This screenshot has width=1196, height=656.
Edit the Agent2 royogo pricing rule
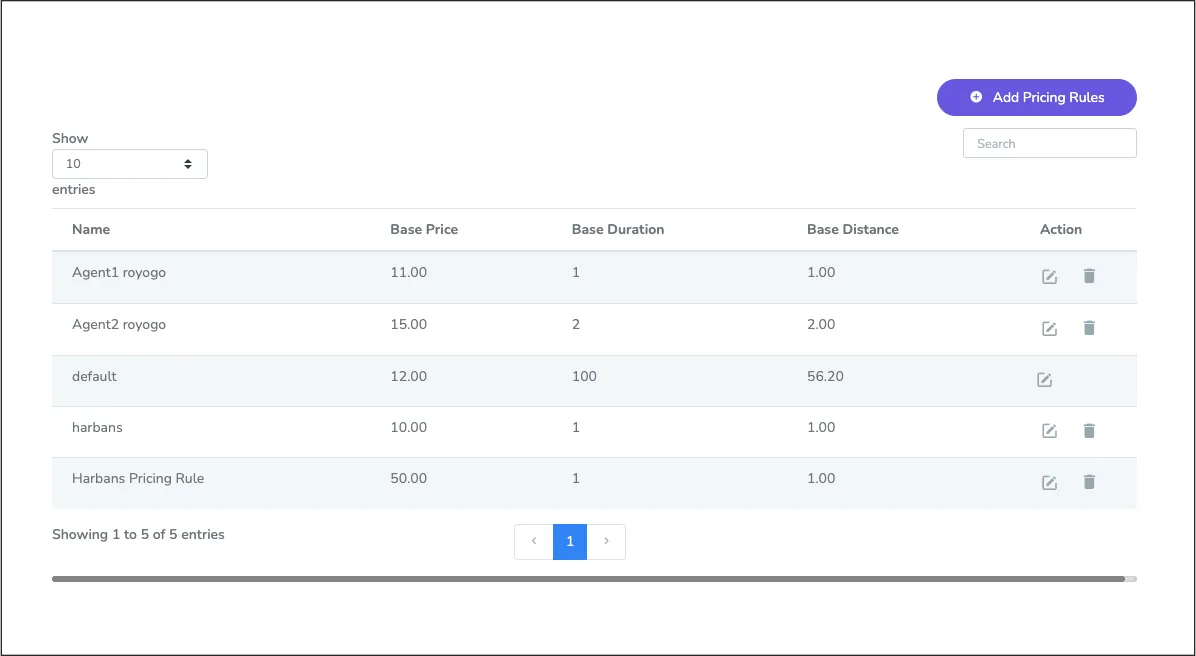1049,328
